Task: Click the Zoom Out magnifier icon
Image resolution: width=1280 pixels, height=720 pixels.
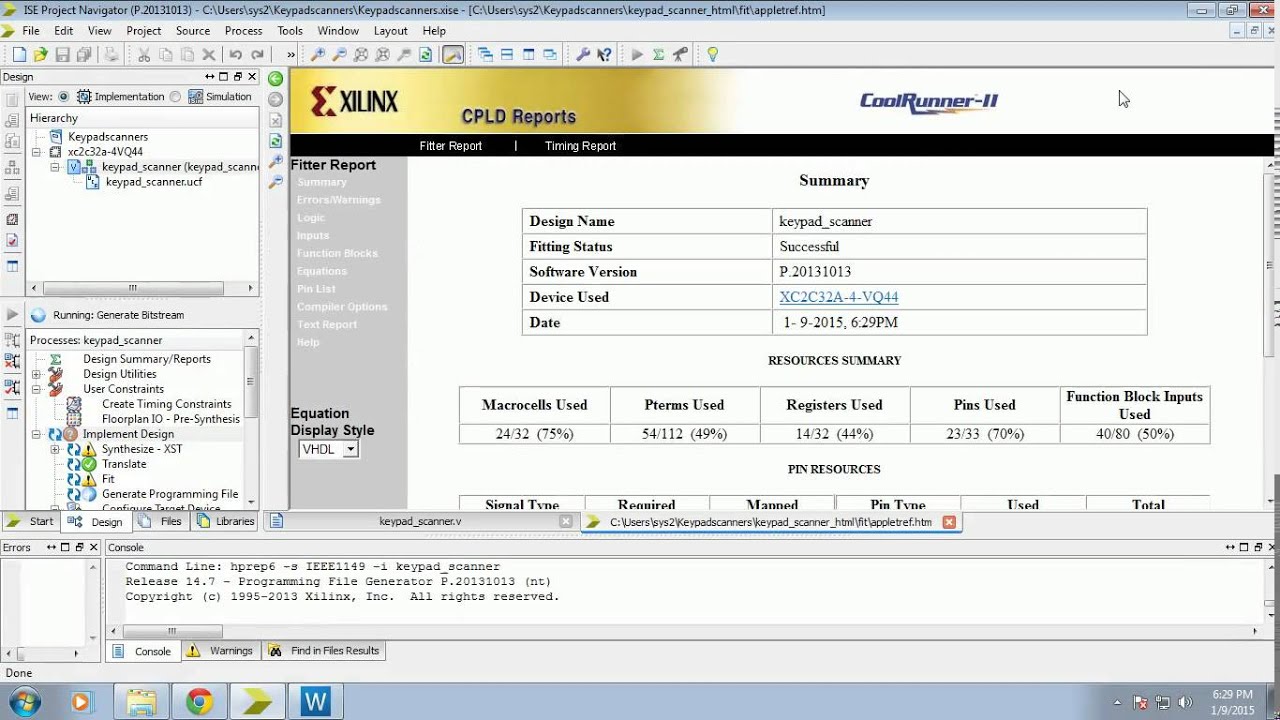Action: 339,55
